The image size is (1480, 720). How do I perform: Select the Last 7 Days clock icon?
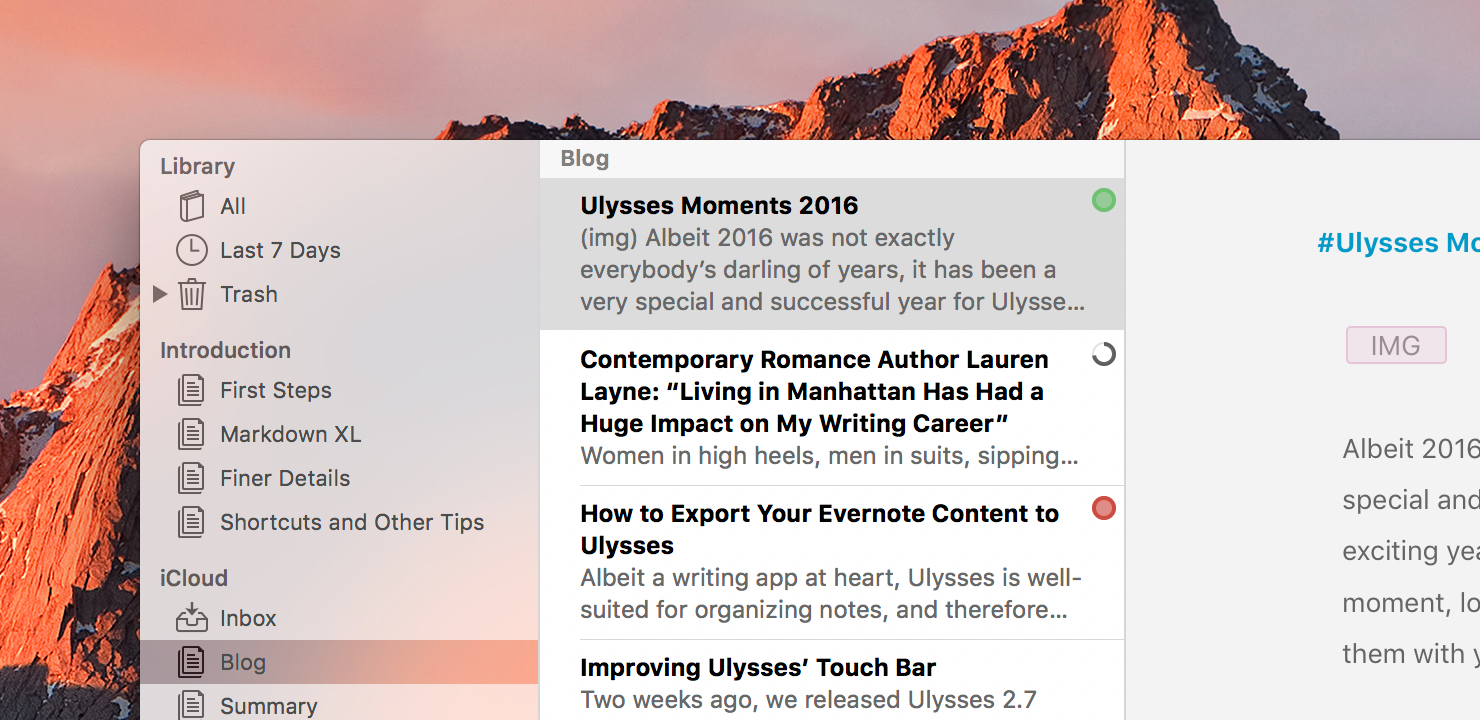click(192, 250)
